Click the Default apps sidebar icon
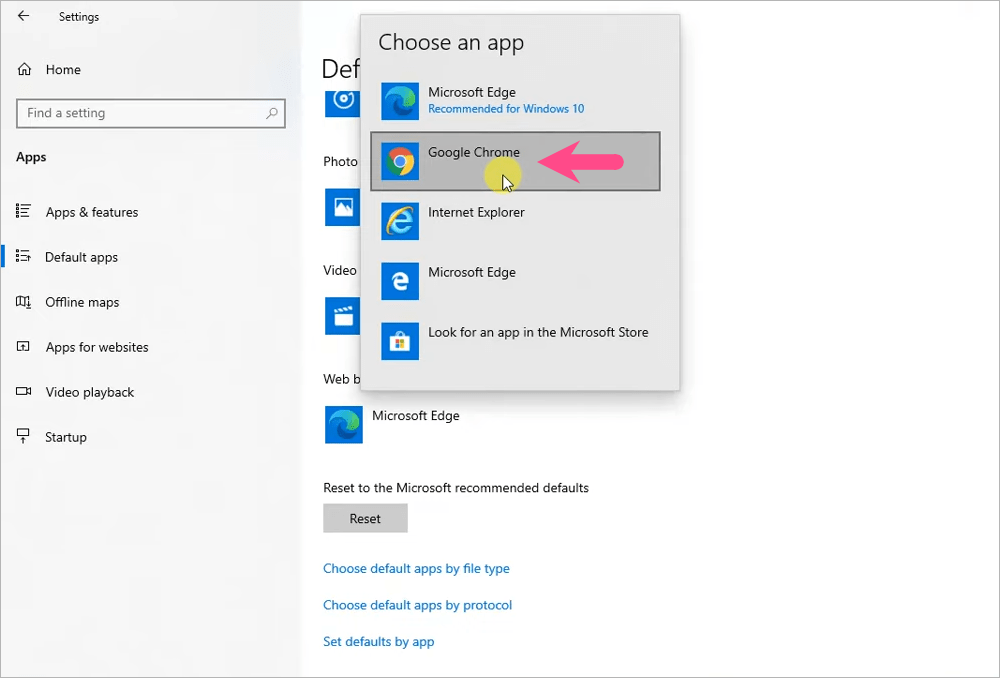Image resolution: width=1000 pixels, height=678 pixels. [23, 256]
